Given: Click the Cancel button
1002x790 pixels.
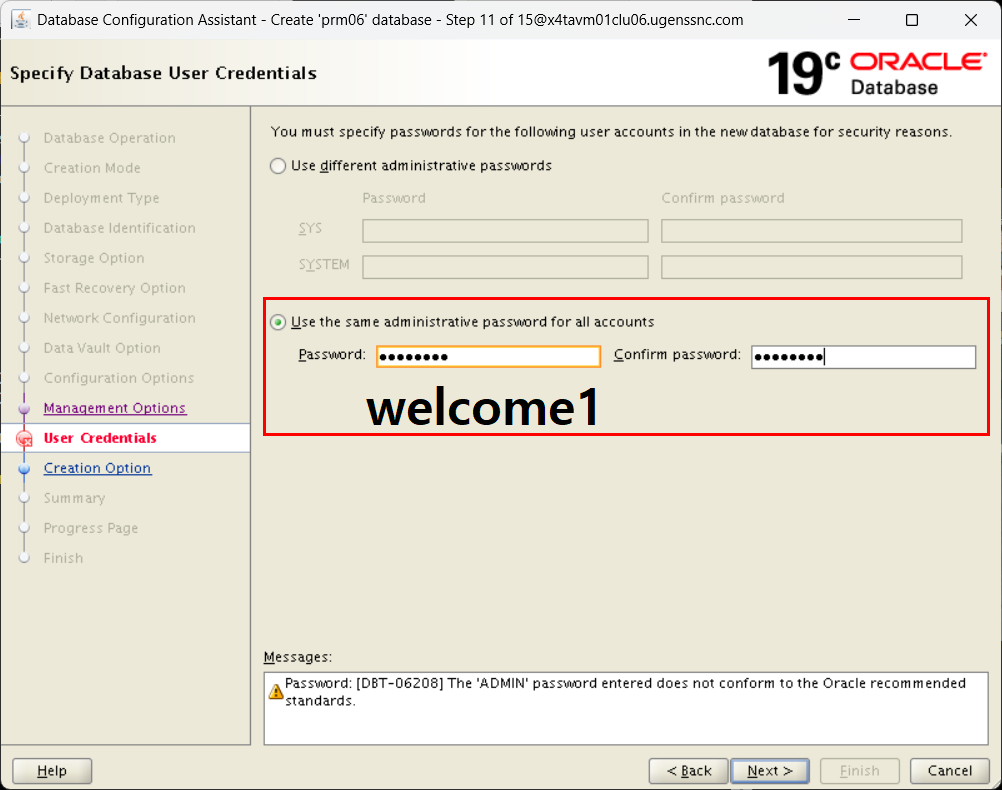Looking at the screenshot, I should [950, 771].
